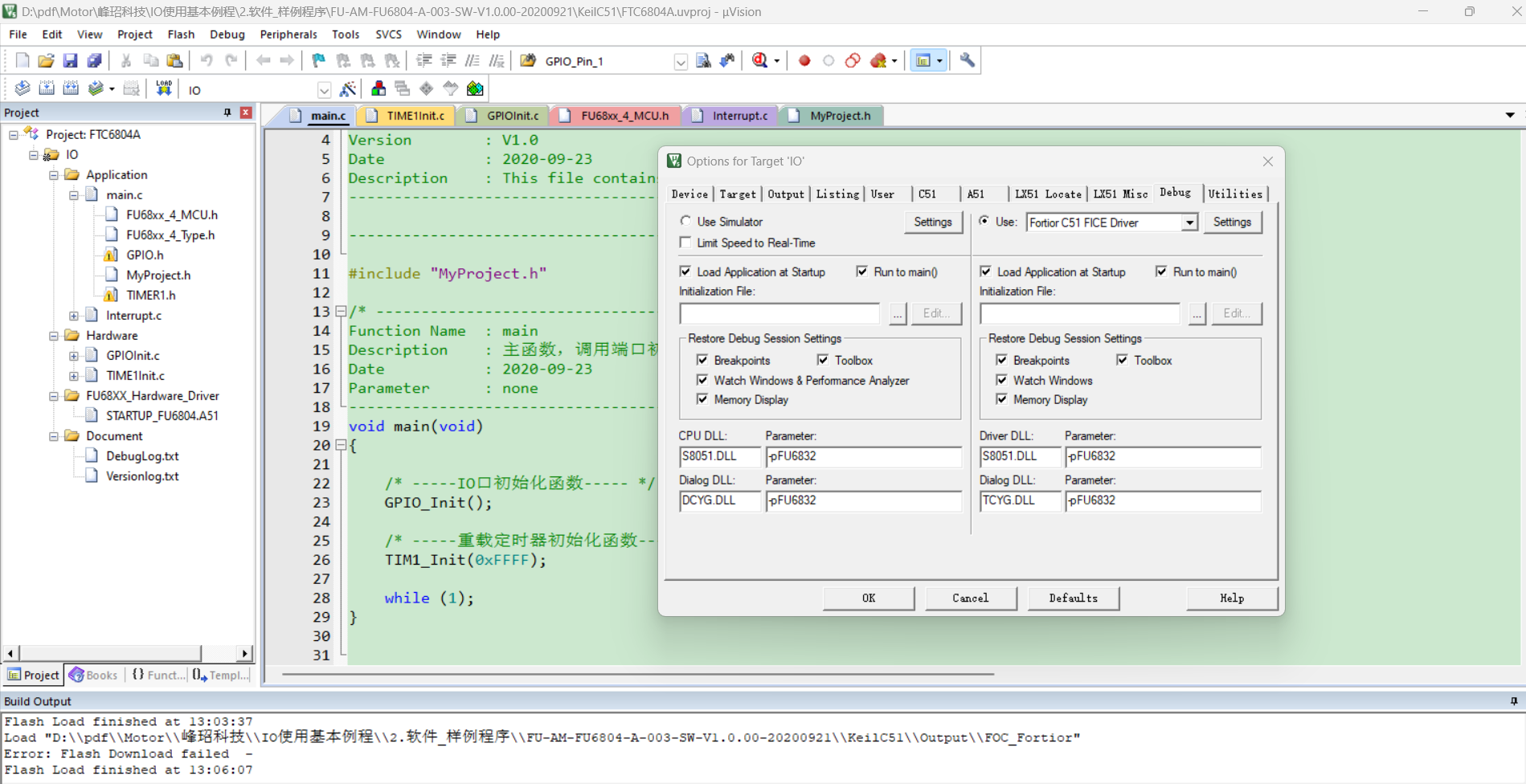Open the GPIO_Pin_1 find dropdown
This screenshot has height=784, width=1526.
point(681,62)
